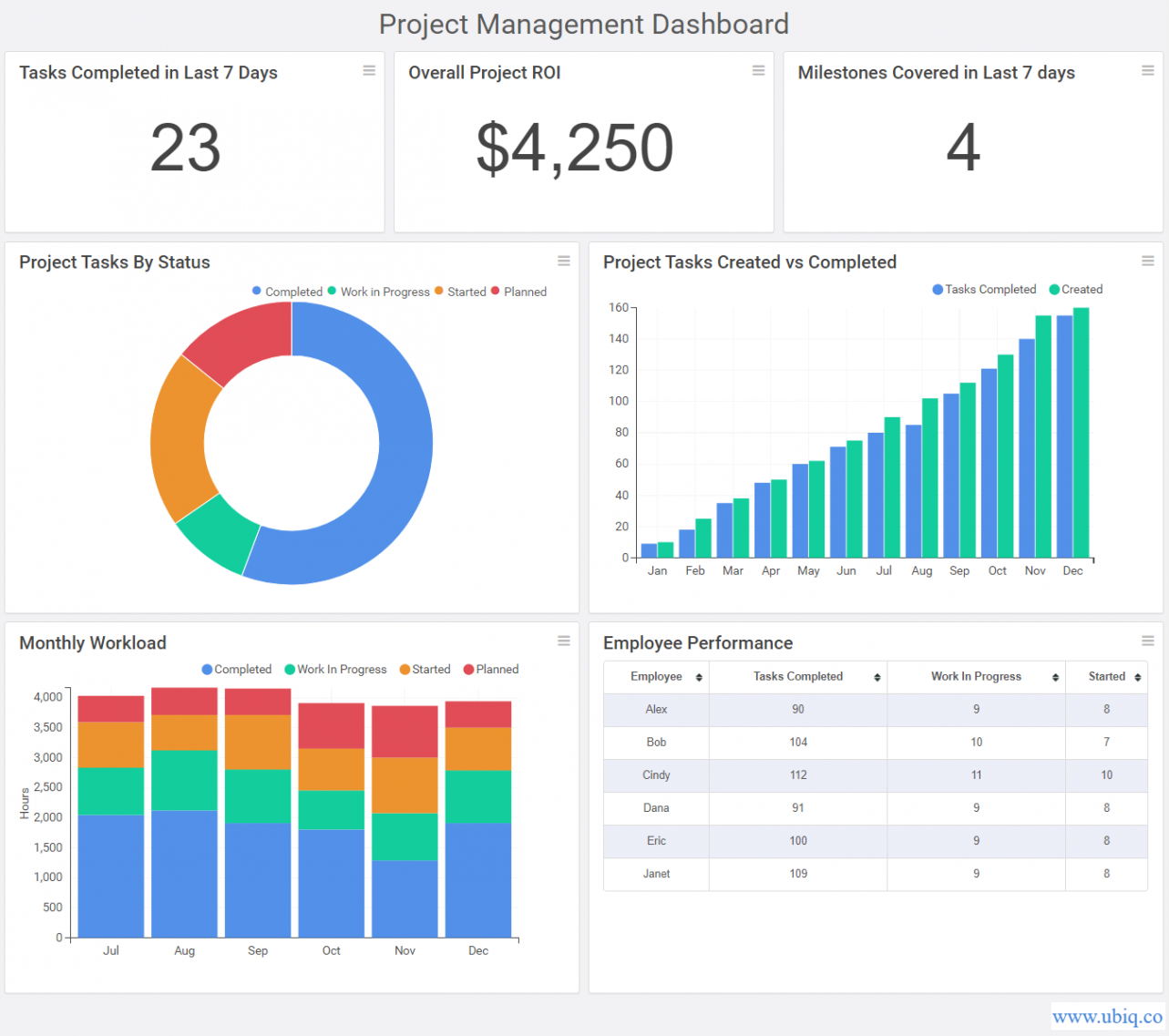Sort by Tasks Completed column header
The height and width of the screenshot is (1036, 1169).
coord(798,677)
